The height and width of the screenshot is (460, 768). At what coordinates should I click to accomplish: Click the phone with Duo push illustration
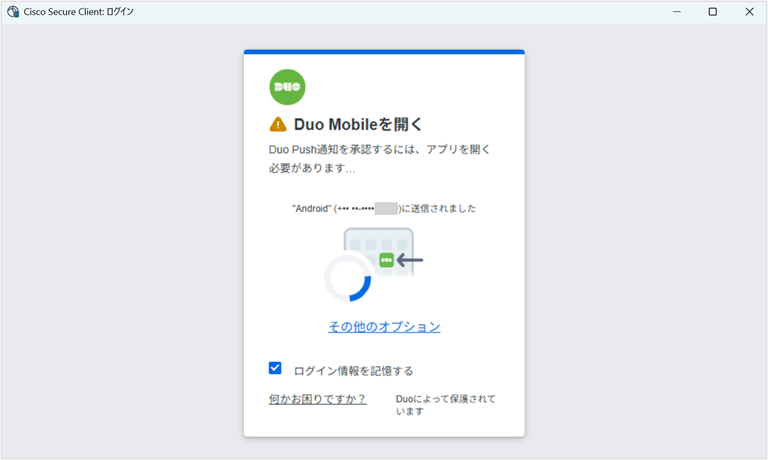pyautogui.click(x=384, y=254)
